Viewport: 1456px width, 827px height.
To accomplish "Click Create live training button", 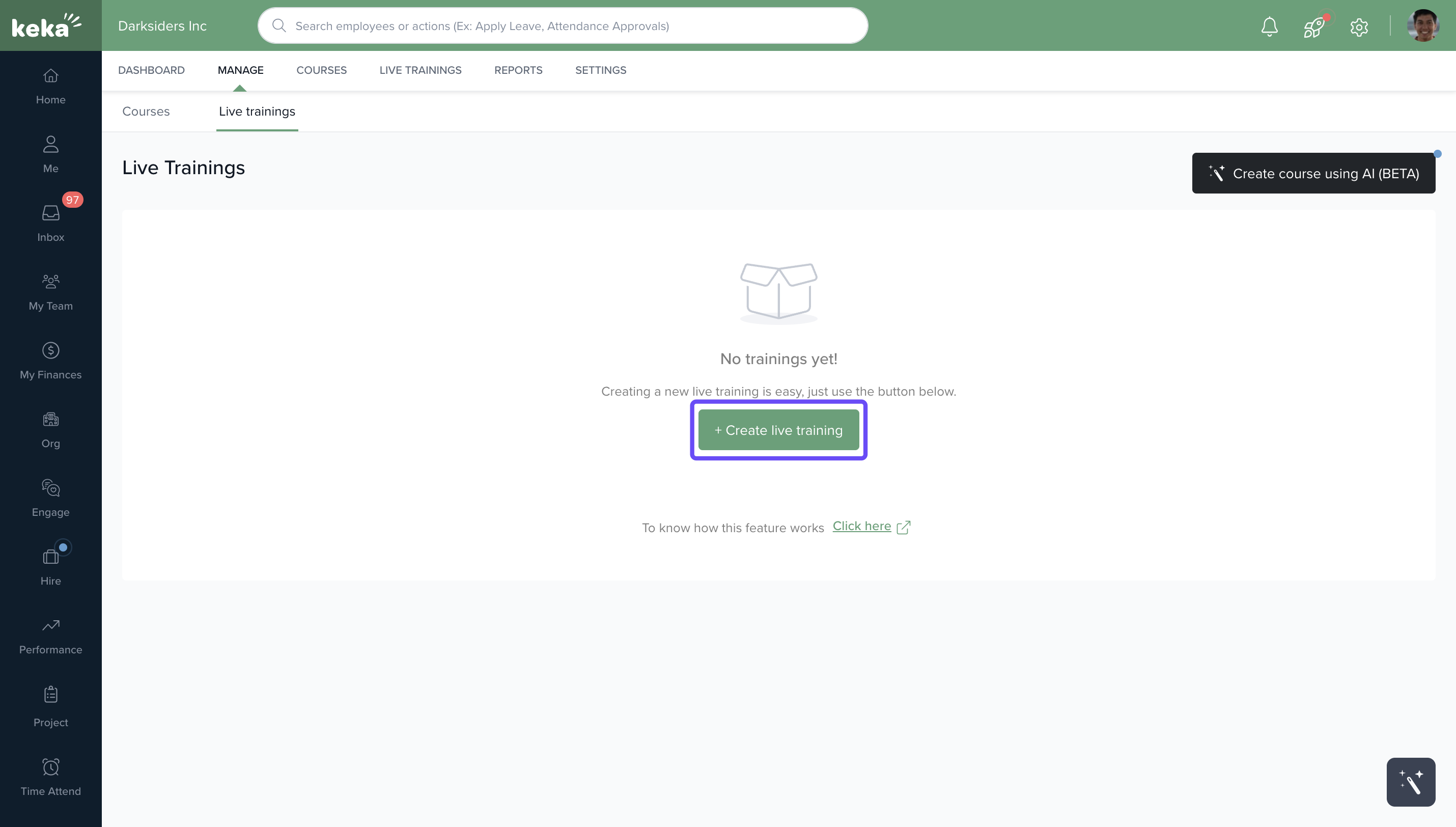I will coord(778,430).
